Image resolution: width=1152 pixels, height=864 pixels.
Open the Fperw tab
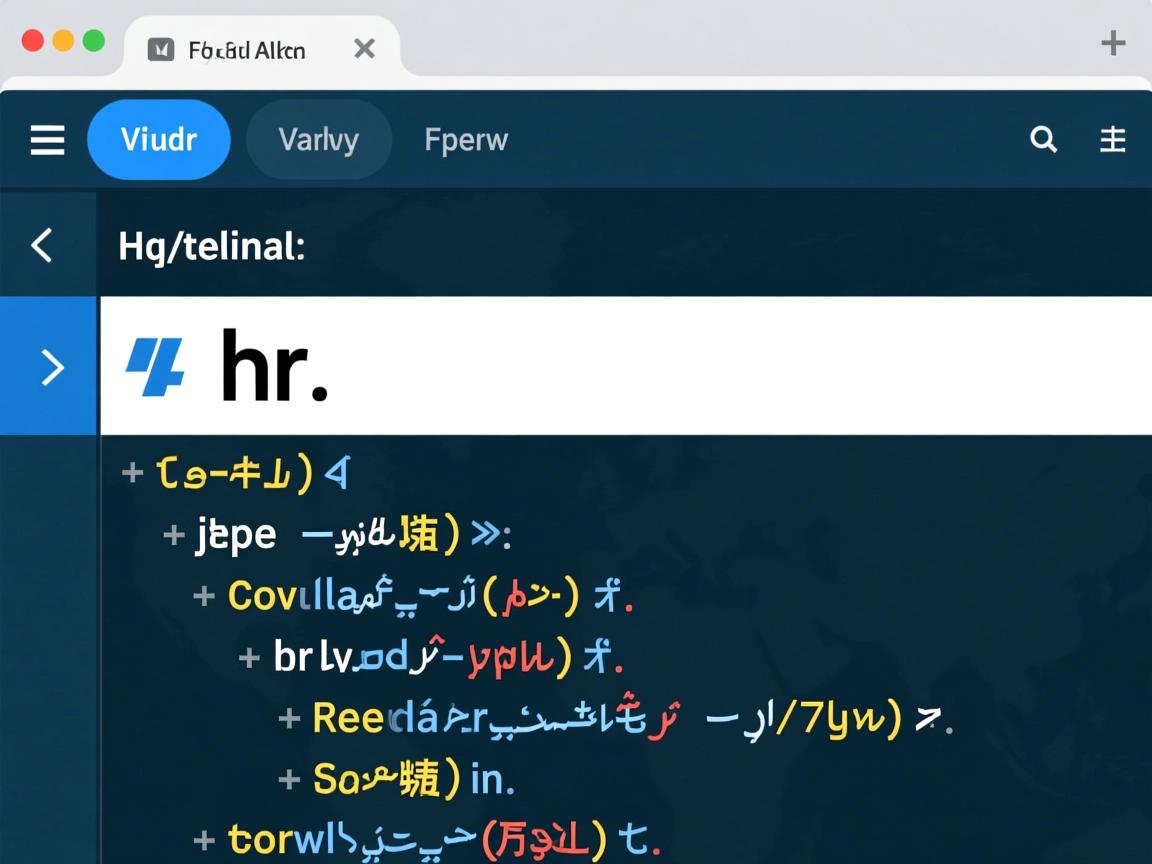coord(466,140)
